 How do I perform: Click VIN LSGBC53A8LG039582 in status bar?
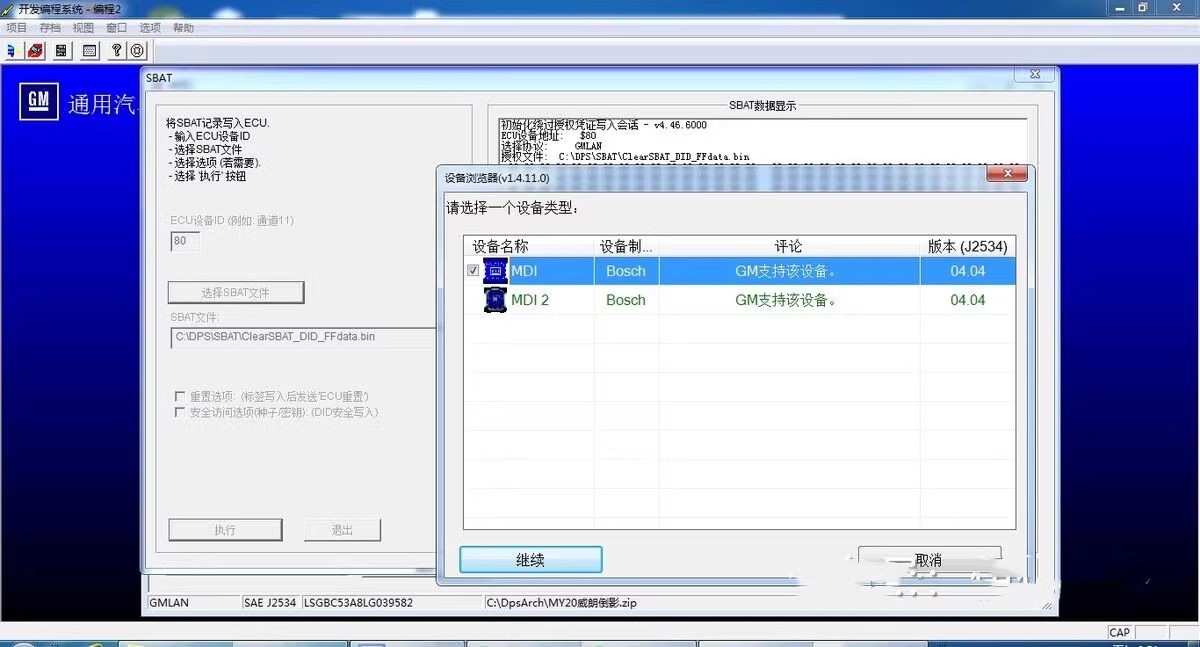[358, 603]
